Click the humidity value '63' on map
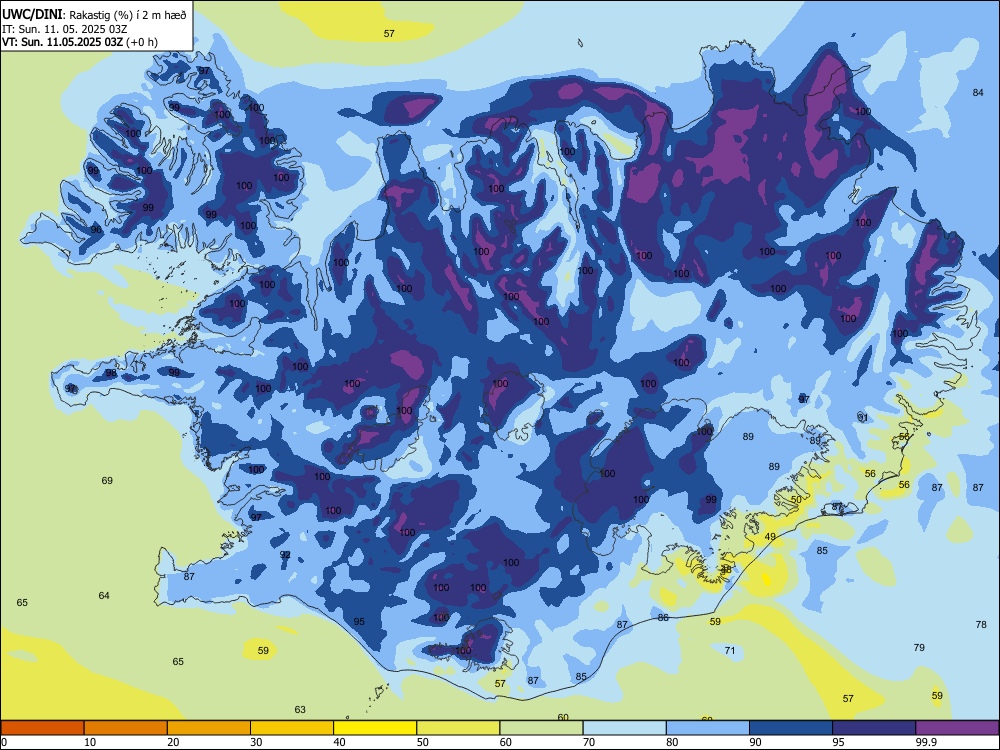This screenshot has height=750, width=1000. [x=300, y=709]
